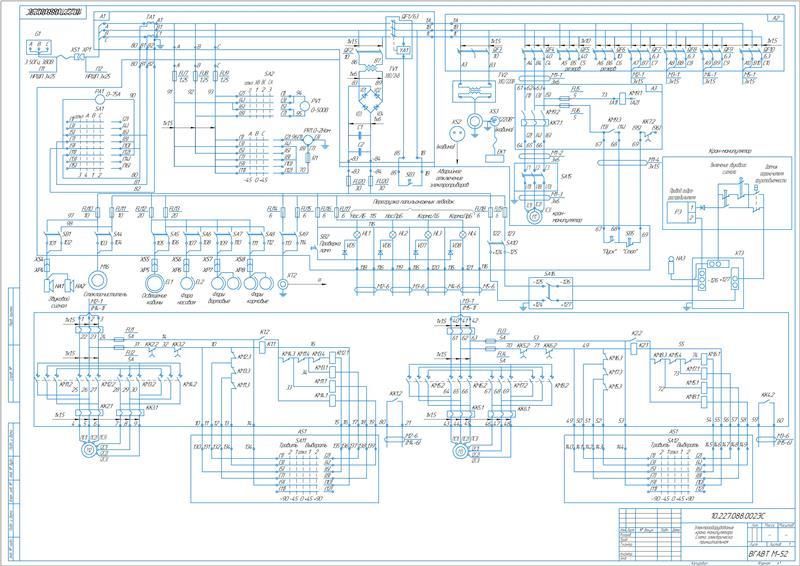The width and height of the screenshot is (800, 566).
Task: Select the P3 box in crane-manipulator block
Action: point(681,214)
